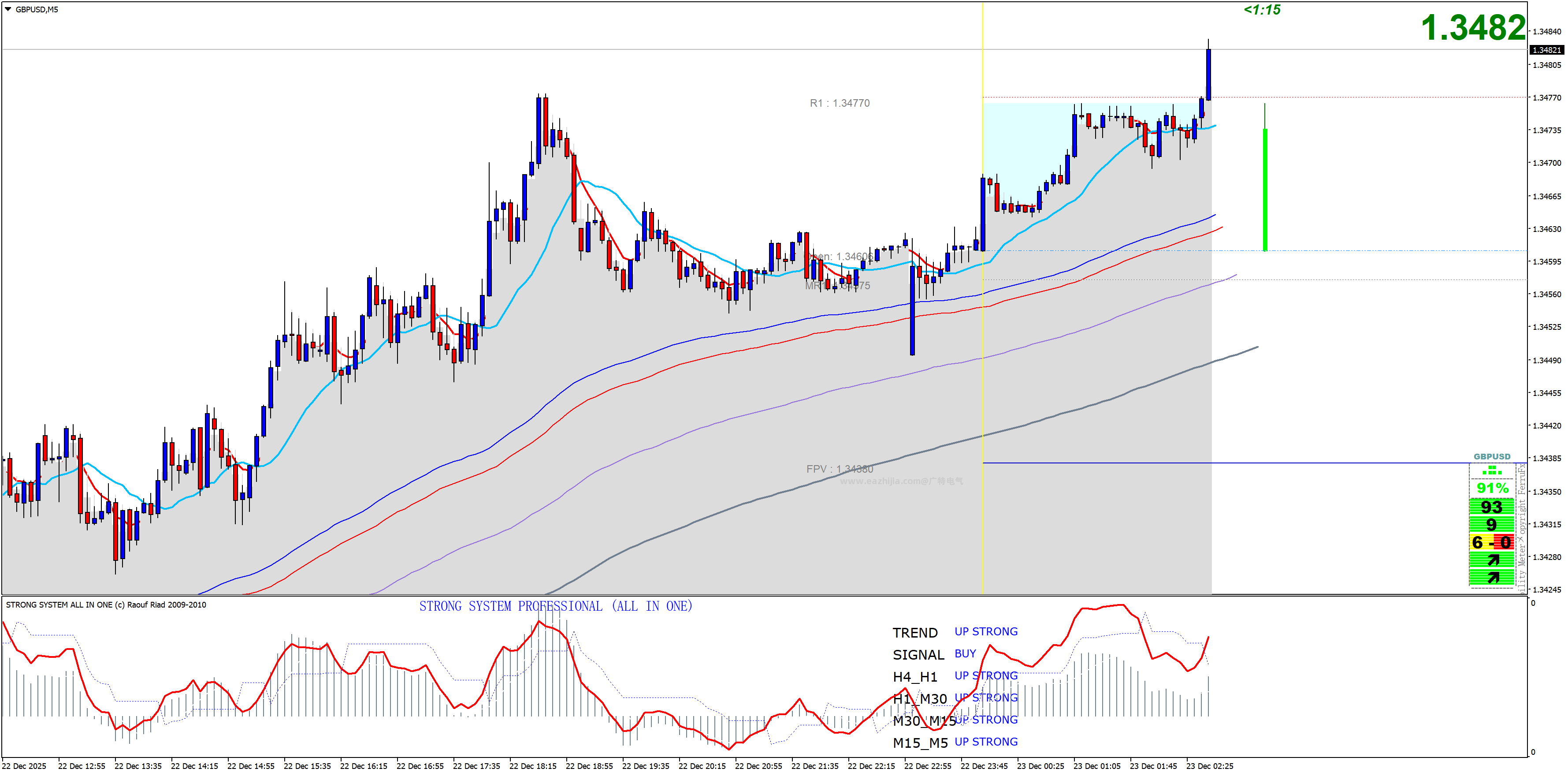Viewport: 1568px width, 776px height.
Task: Click the 1.34840 price axis label
Action: (1547, 32)
